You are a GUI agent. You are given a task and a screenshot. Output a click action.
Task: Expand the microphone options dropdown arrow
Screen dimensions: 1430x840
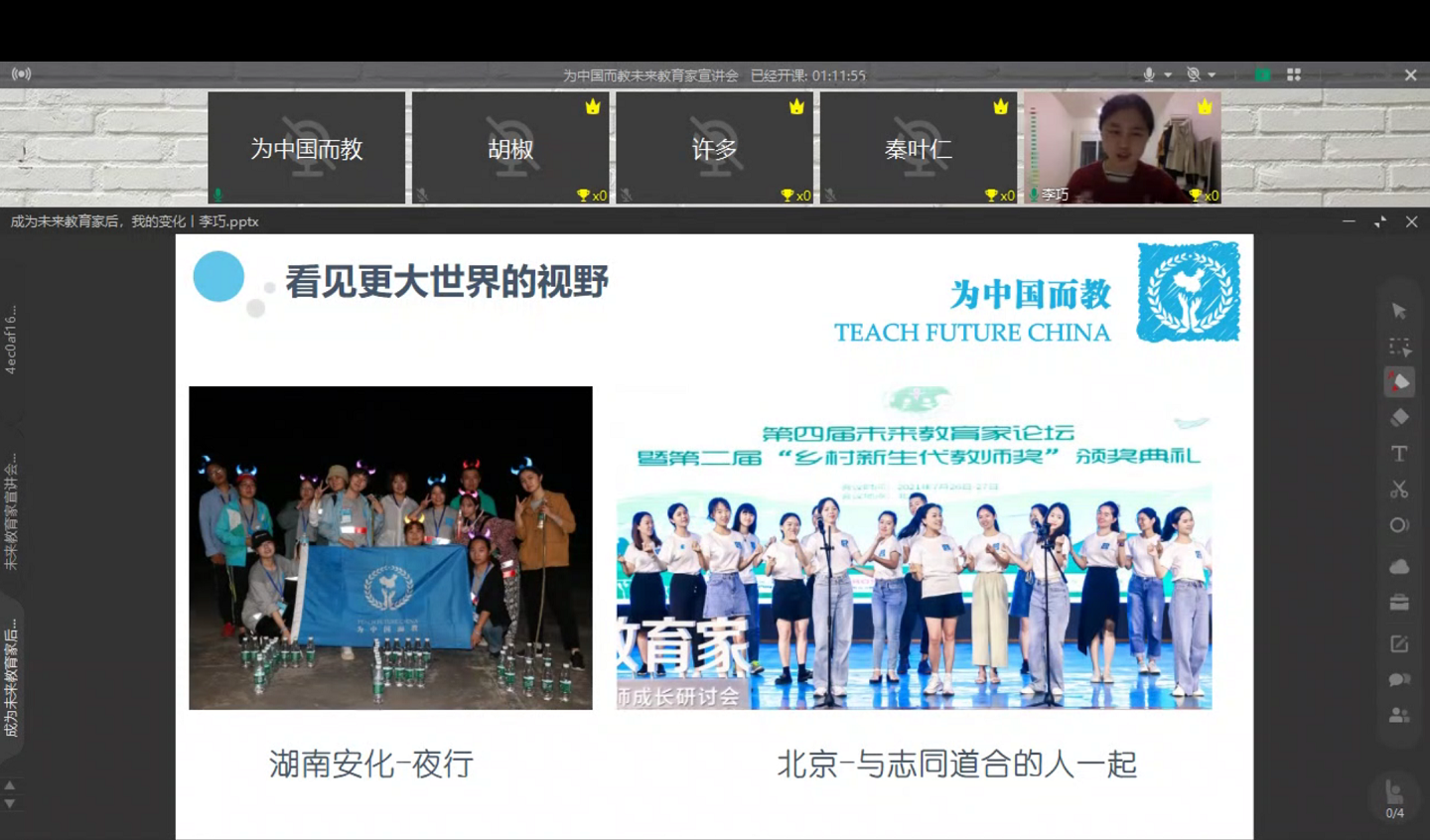[1168, 75]
